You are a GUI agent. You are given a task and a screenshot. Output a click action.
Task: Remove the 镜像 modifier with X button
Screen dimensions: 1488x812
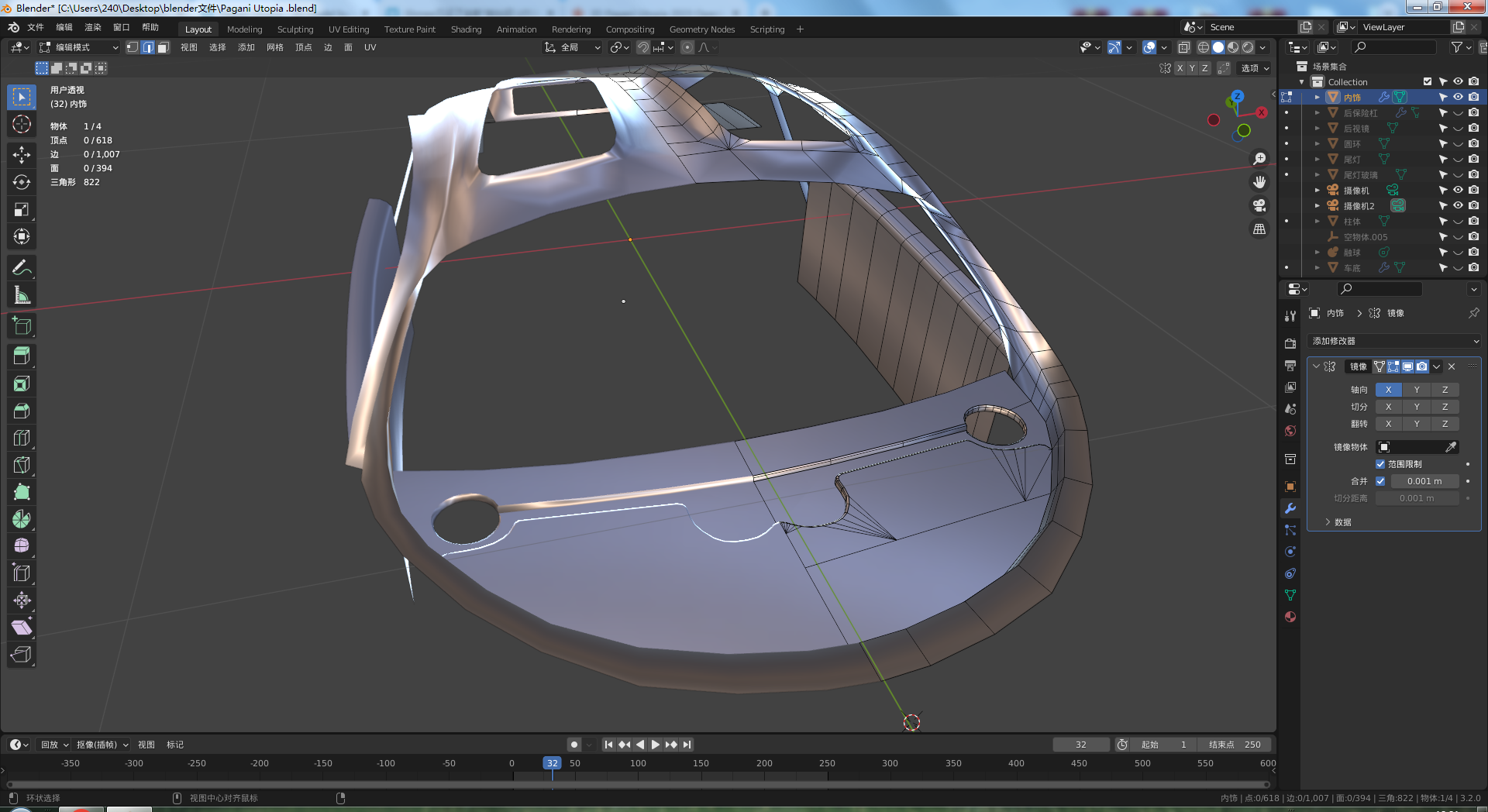(1452, 366)
